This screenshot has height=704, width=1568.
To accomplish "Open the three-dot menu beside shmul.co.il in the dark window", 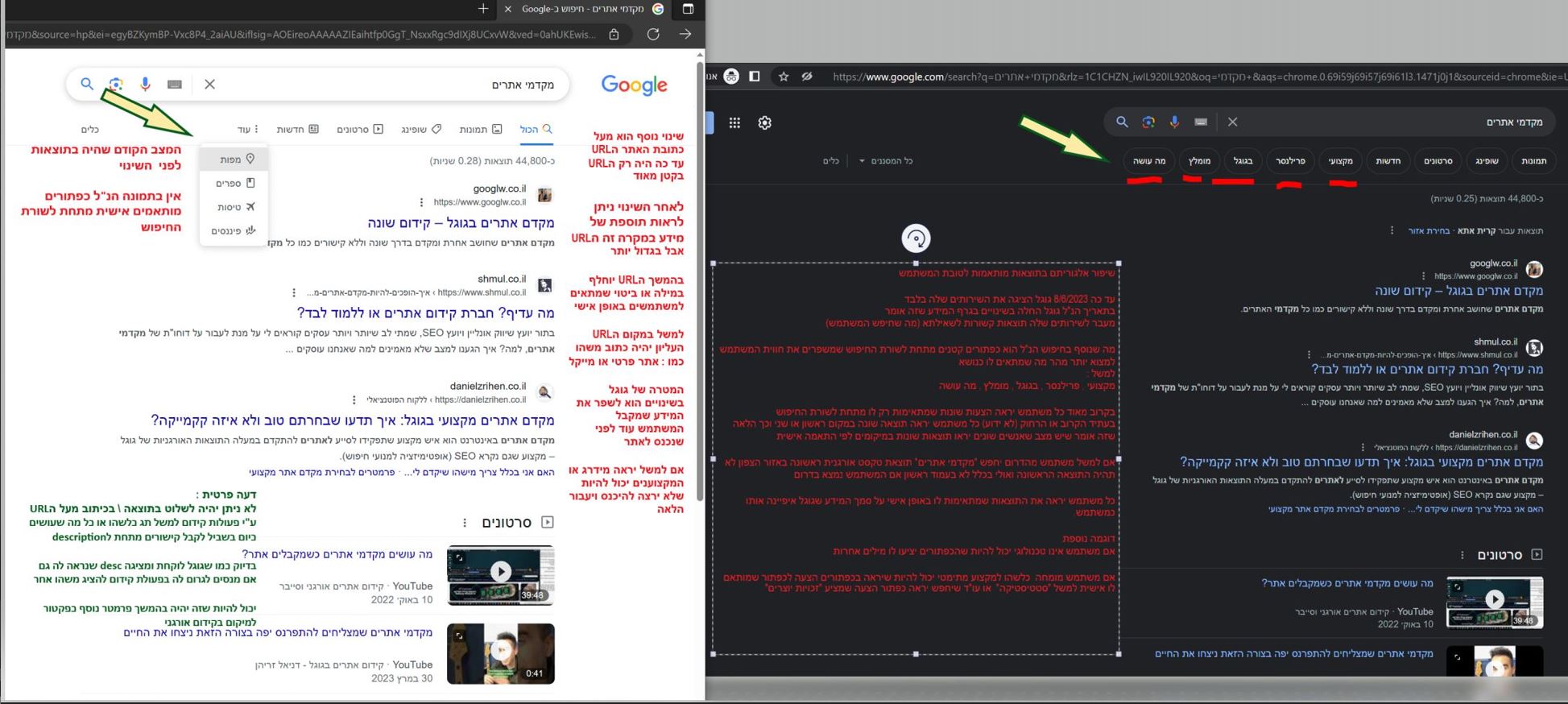I will click(1309, 354).
